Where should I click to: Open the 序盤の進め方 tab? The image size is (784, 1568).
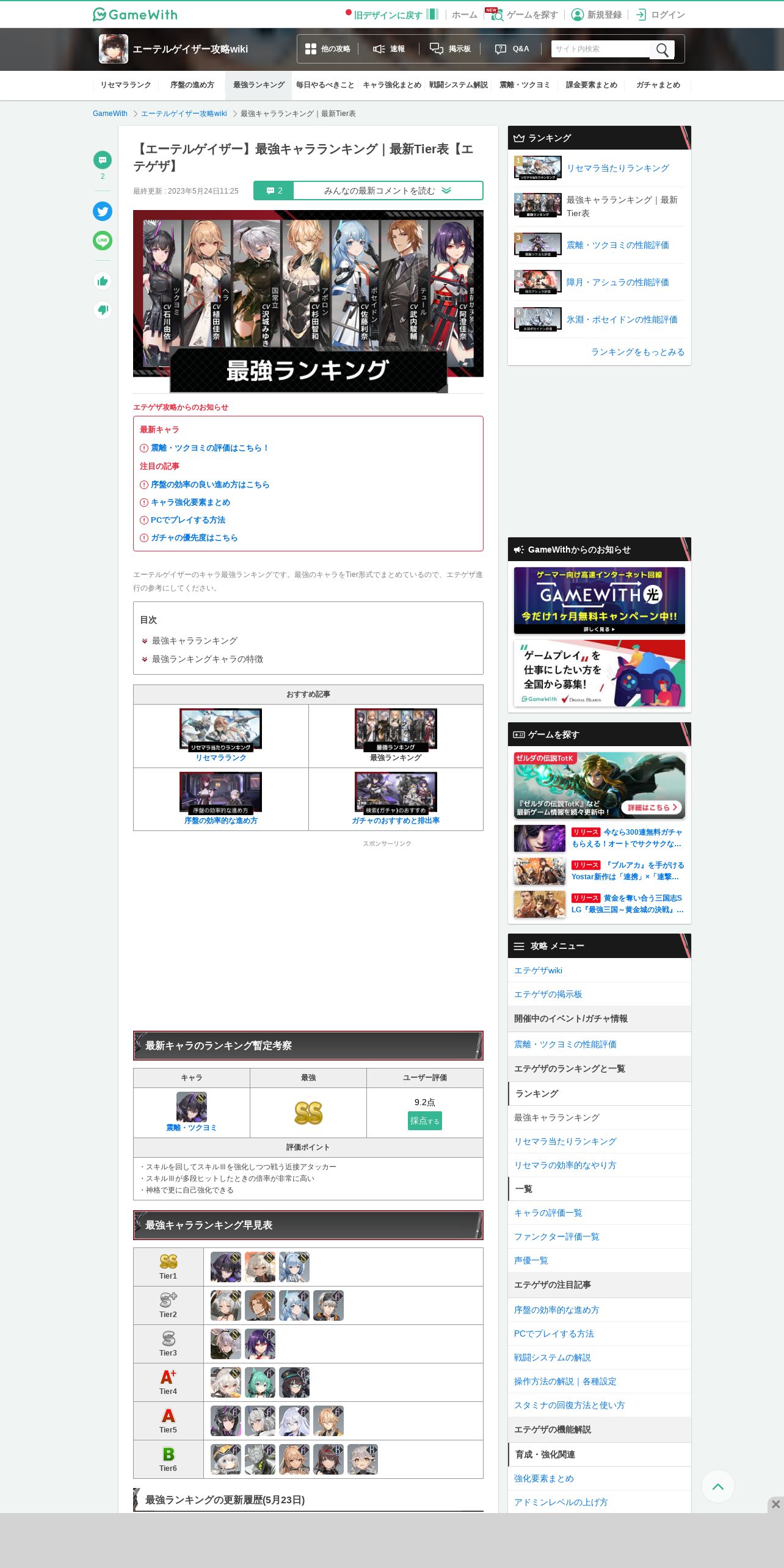pyautogui.click(x=192, y=85)
